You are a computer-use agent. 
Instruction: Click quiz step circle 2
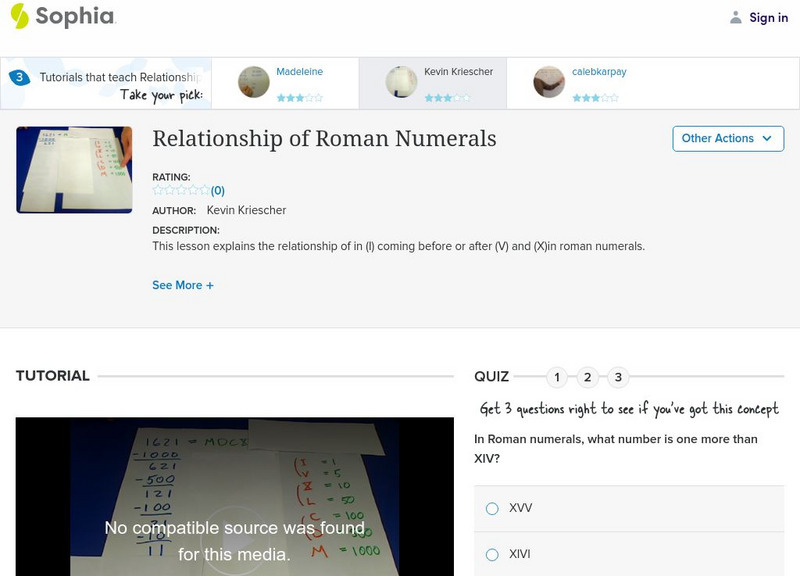(588, 378)
